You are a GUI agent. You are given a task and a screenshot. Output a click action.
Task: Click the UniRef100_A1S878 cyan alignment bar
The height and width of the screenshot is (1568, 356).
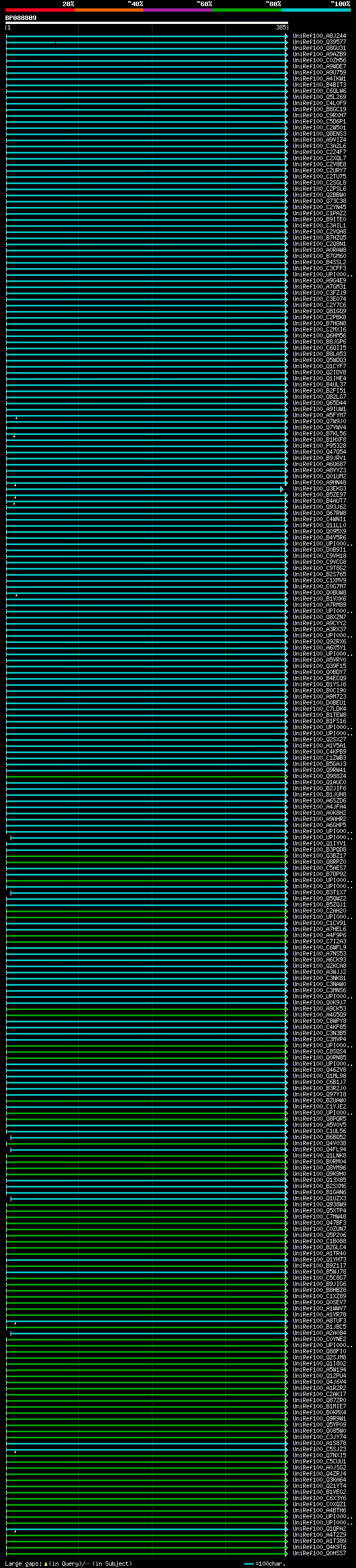coord(146,1444)
